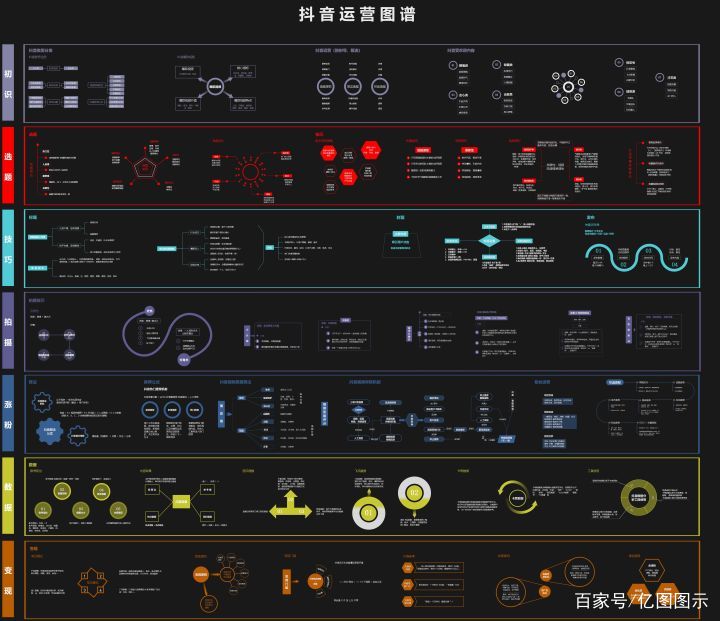Click the olive segmented donut ring
This screenshot has width=720, height=621.
tap(638, 497)
